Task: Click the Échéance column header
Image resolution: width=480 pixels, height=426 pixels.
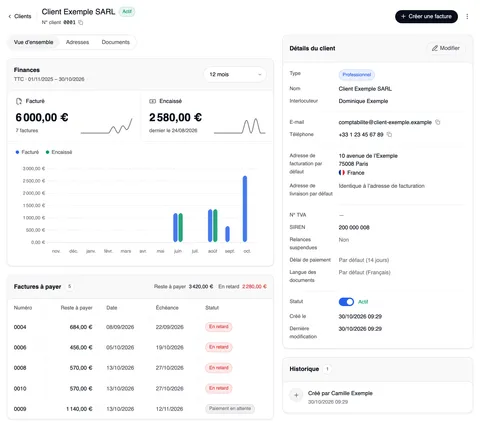Action: pos(167,308)
